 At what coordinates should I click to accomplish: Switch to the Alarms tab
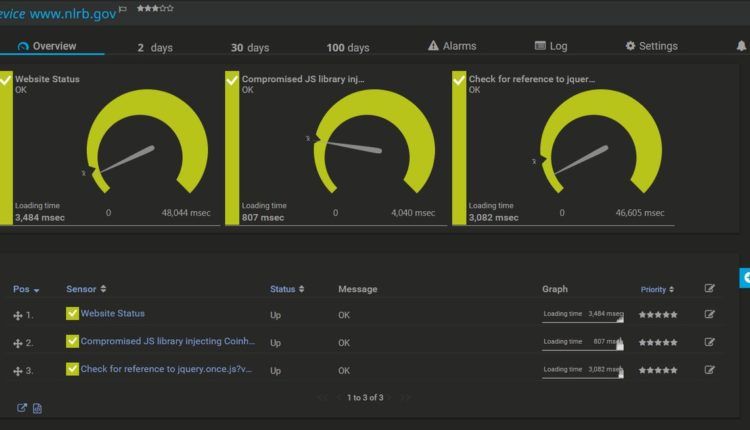[452, 46]
